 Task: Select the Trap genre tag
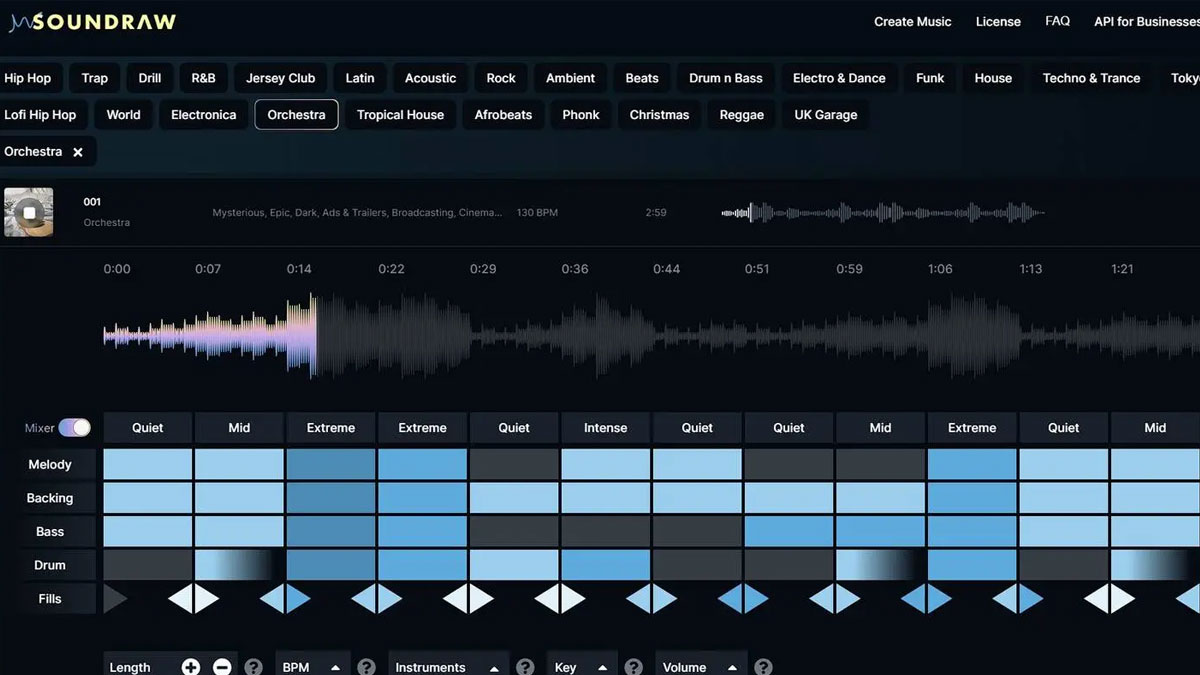[x=95, y=78]
